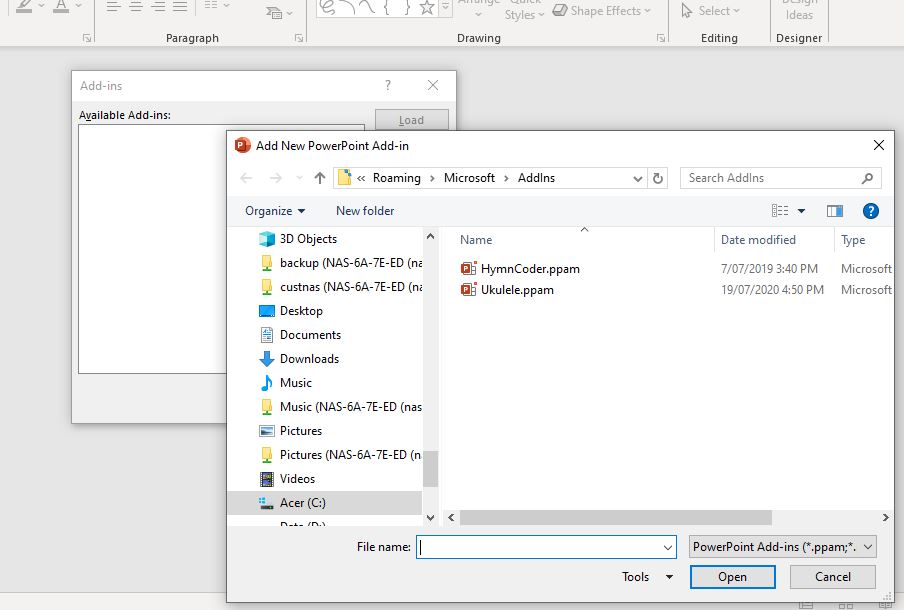Open the Organize menu
Screen dimensions: 904x610
point(275,211)
